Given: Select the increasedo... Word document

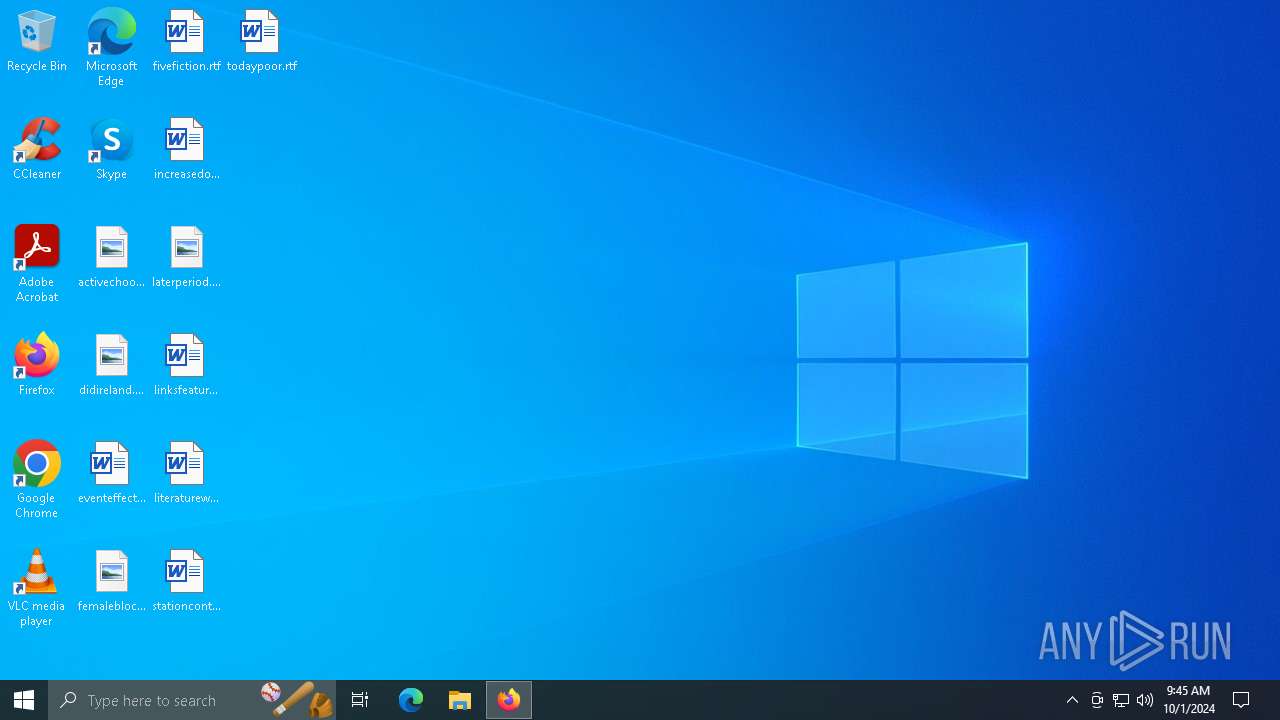Looking at the screenshot, I should (x=186, y=149).
